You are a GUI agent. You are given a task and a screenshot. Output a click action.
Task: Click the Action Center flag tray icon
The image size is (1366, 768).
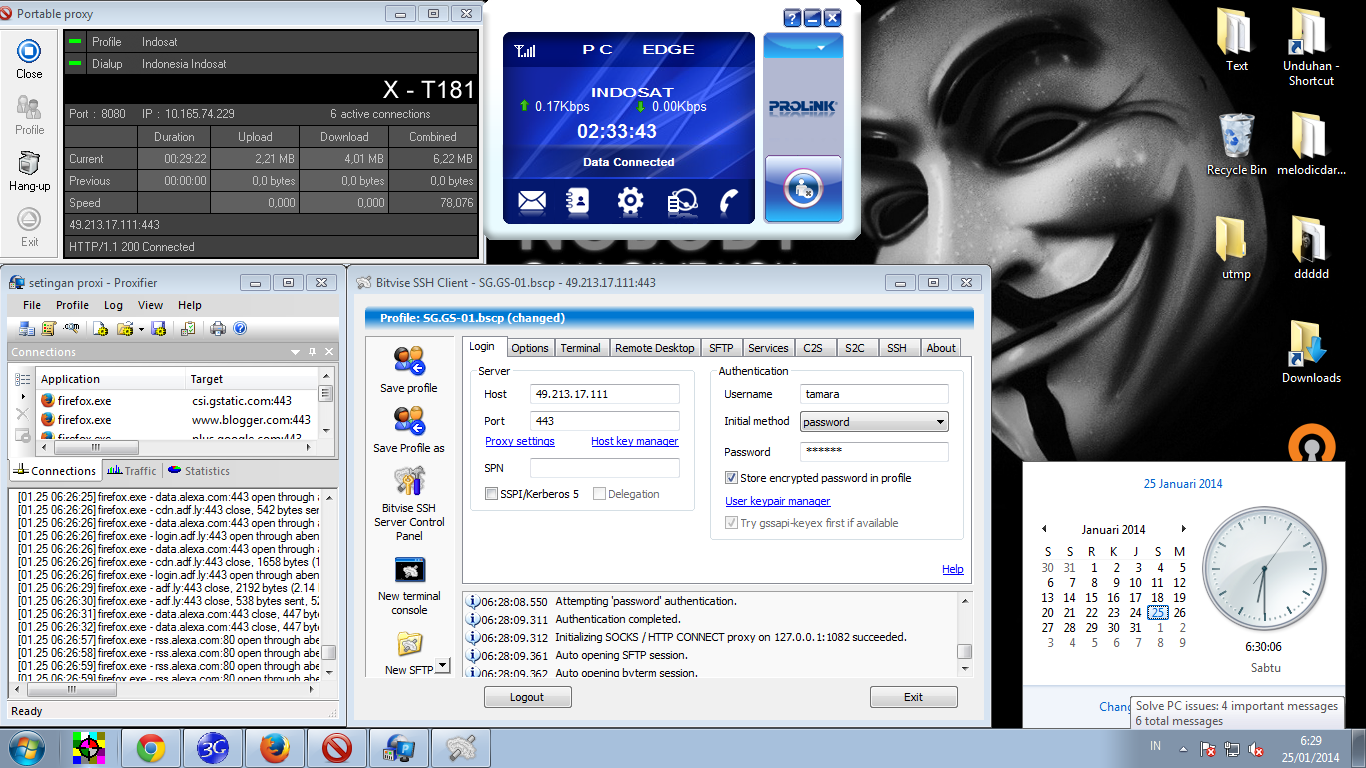click(x=1208, y=749)
